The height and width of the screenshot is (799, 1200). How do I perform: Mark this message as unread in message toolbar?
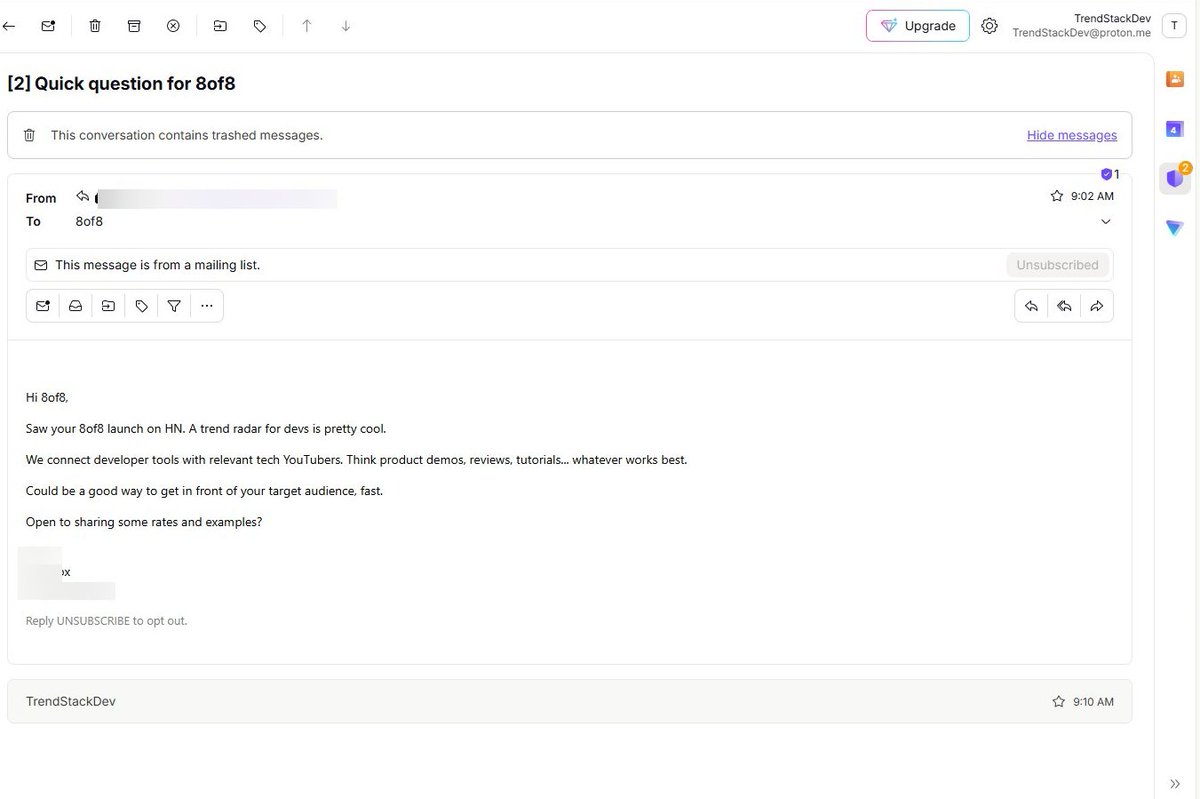pos(43,306)
